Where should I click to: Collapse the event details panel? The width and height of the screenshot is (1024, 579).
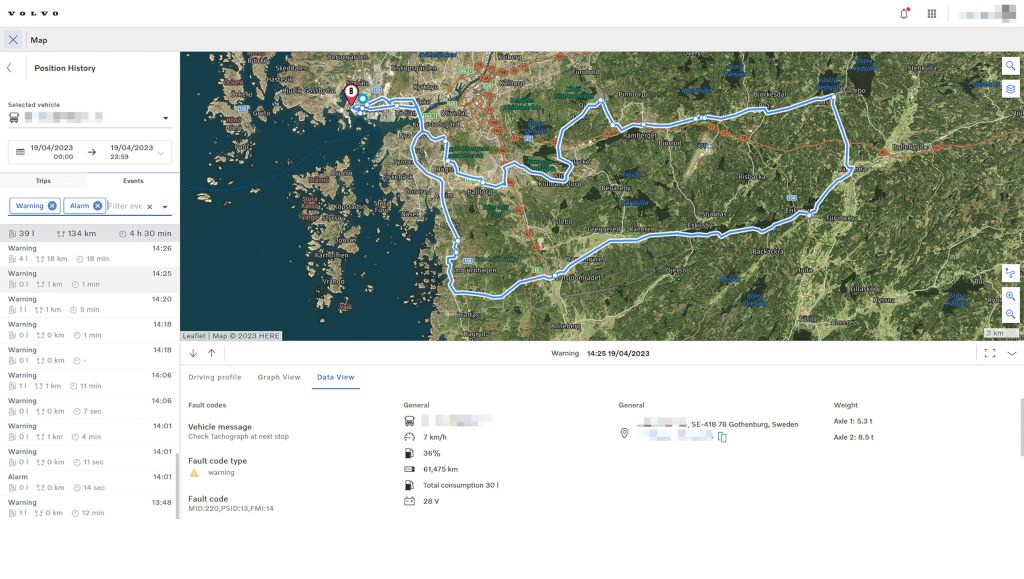coord(1012,353)
